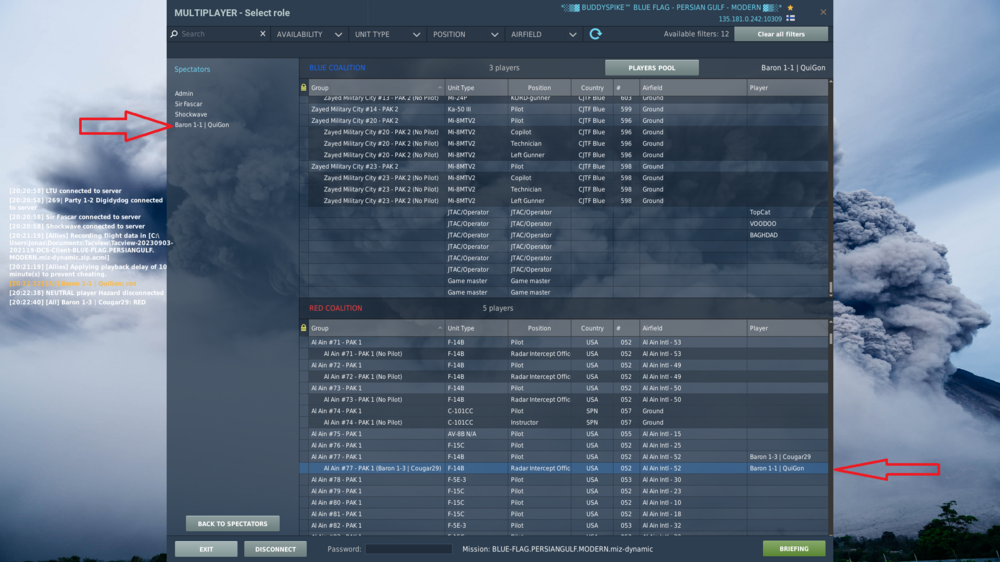Clear the search box with the X icon
Screen dimensions: 1000x562
coord(262,34)
